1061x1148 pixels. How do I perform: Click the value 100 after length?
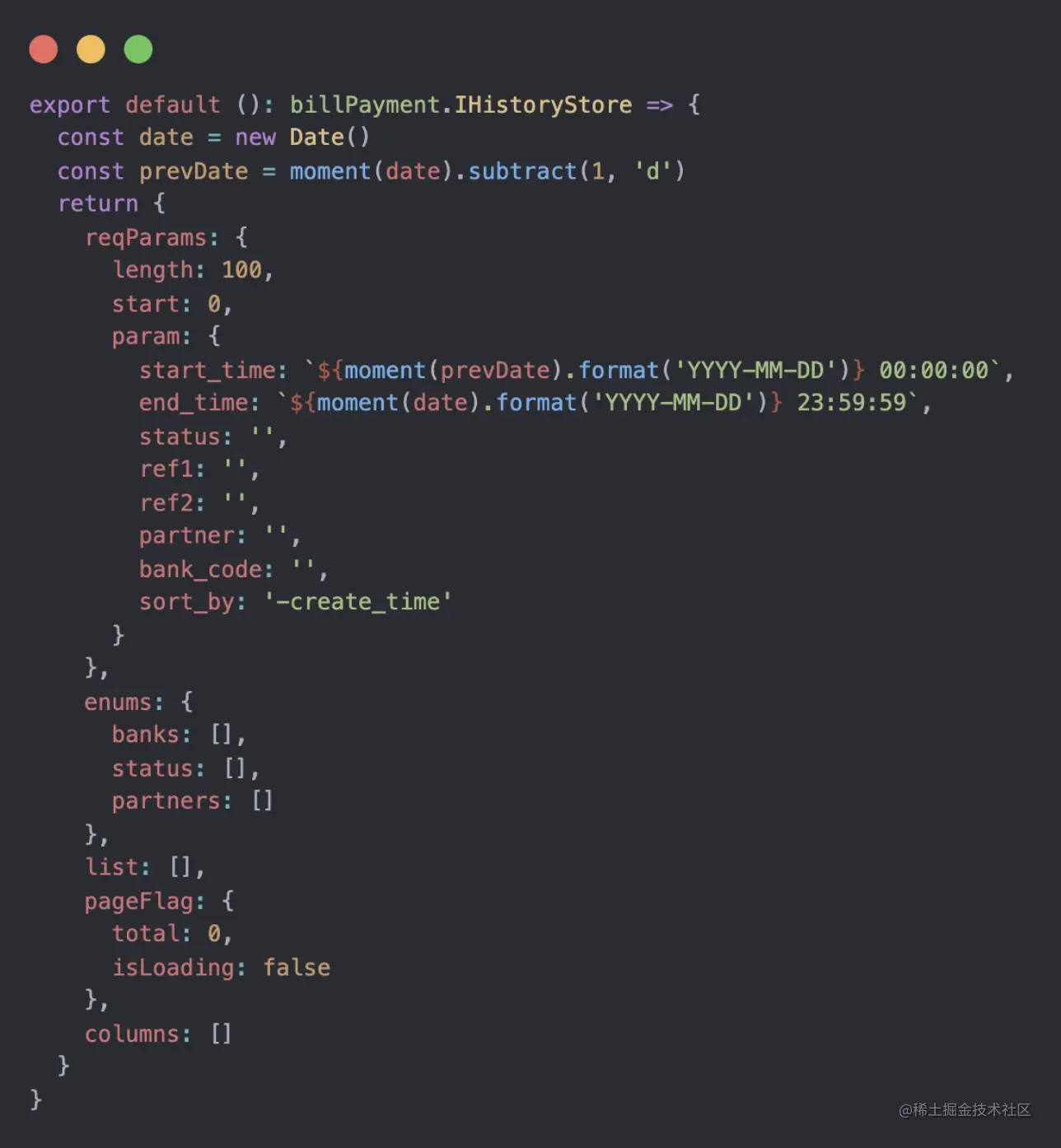241,270
